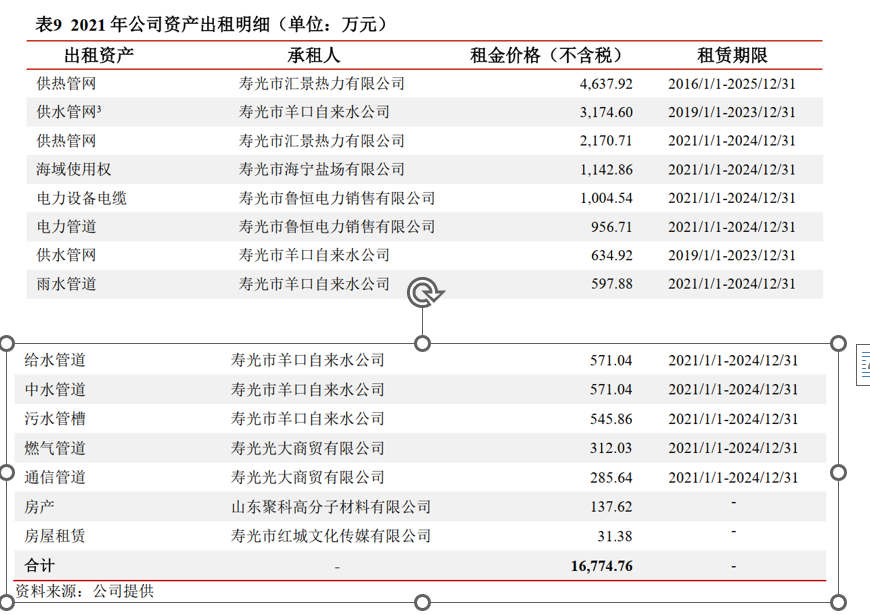
Task: Click the lease term 2016/1/1-2025/12/31
Action: 731,84
